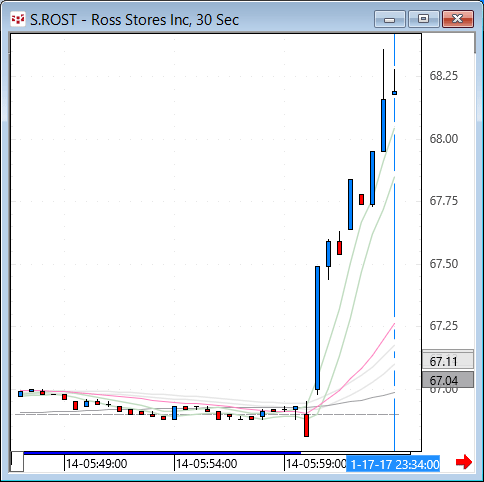The width and height of the screenshot is (484, 482).
Task: Click the 14-05:49:00 time axis label
Action: click(x=97, y=464)
